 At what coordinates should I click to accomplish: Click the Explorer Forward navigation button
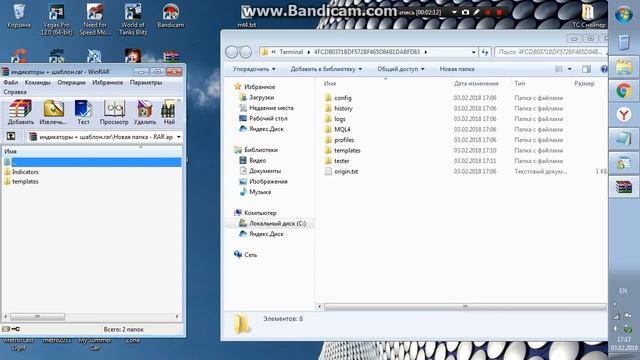point(246,52)
